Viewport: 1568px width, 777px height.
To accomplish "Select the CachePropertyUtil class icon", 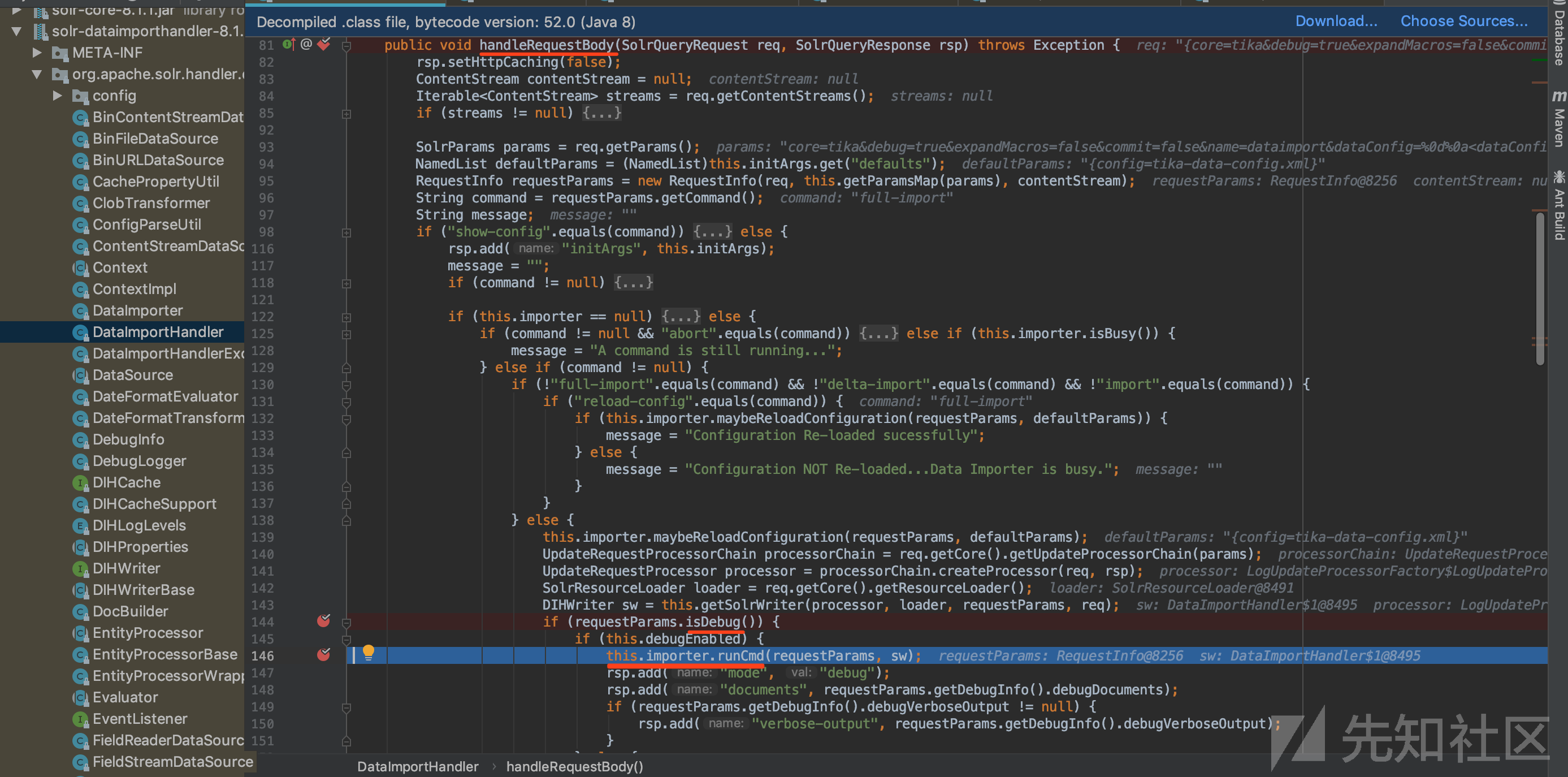I will 80,182.
